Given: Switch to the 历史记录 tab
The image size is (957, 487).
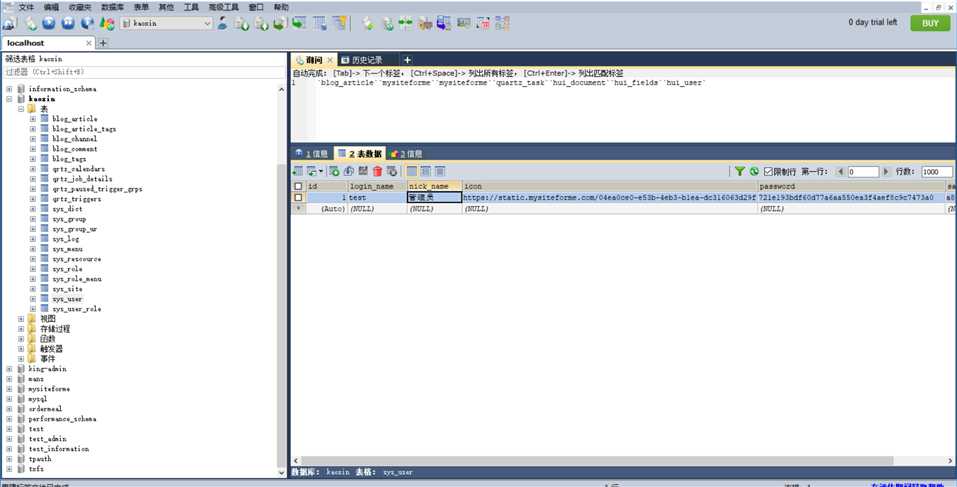Looking at the screenshot, I should click(x=366, y=60).
